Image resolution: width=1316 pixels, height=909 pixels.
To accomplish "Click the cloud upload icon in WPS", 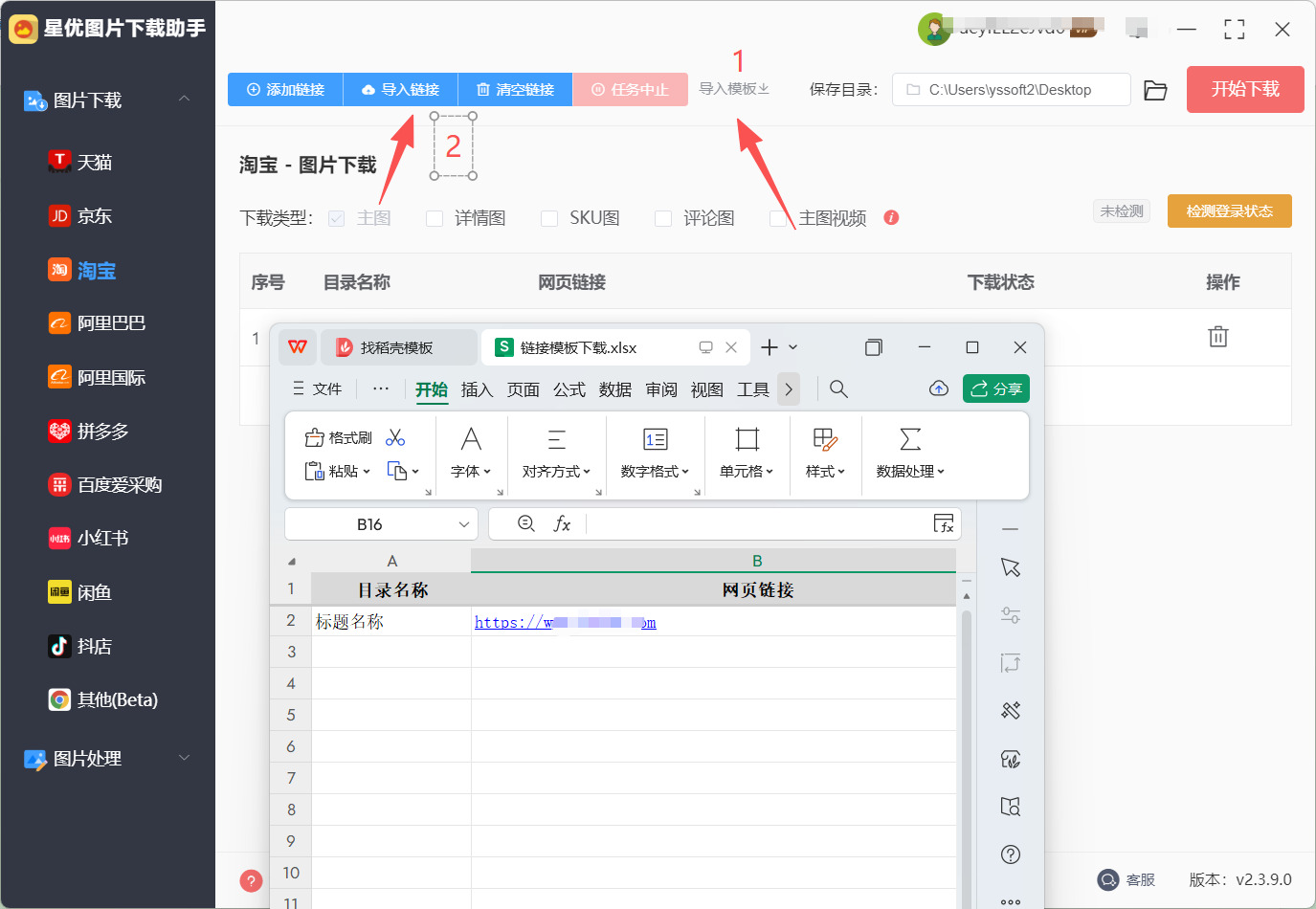I will (x=939, y=388).
